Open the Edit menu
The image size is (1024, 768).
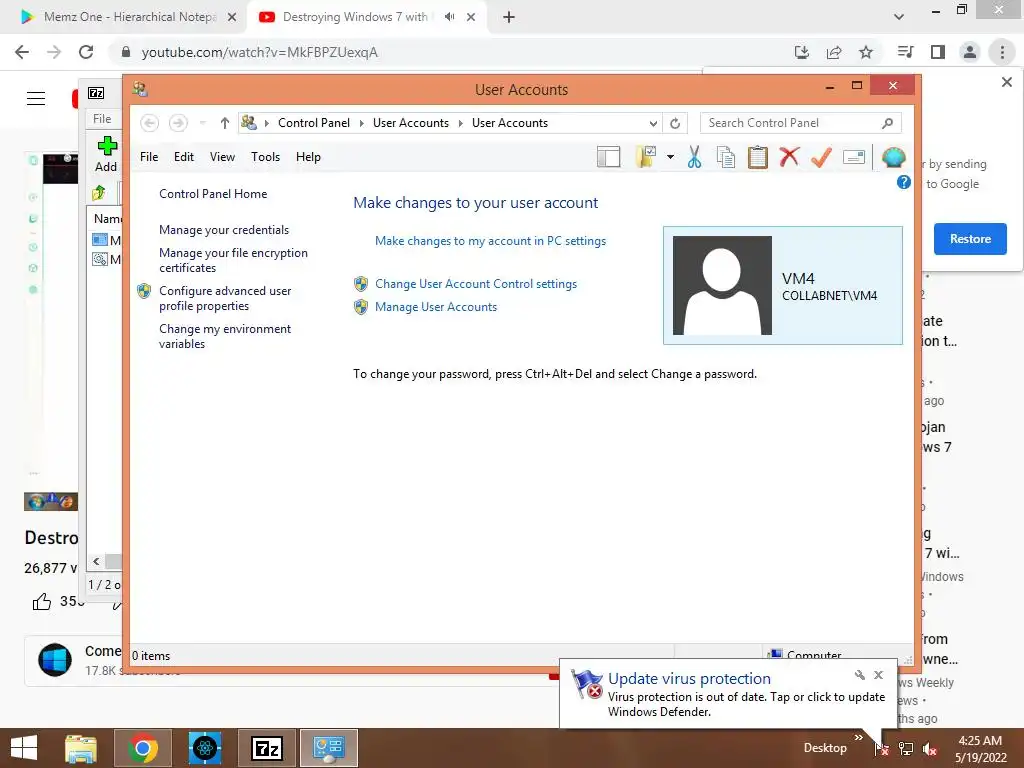tap(184, 157)
